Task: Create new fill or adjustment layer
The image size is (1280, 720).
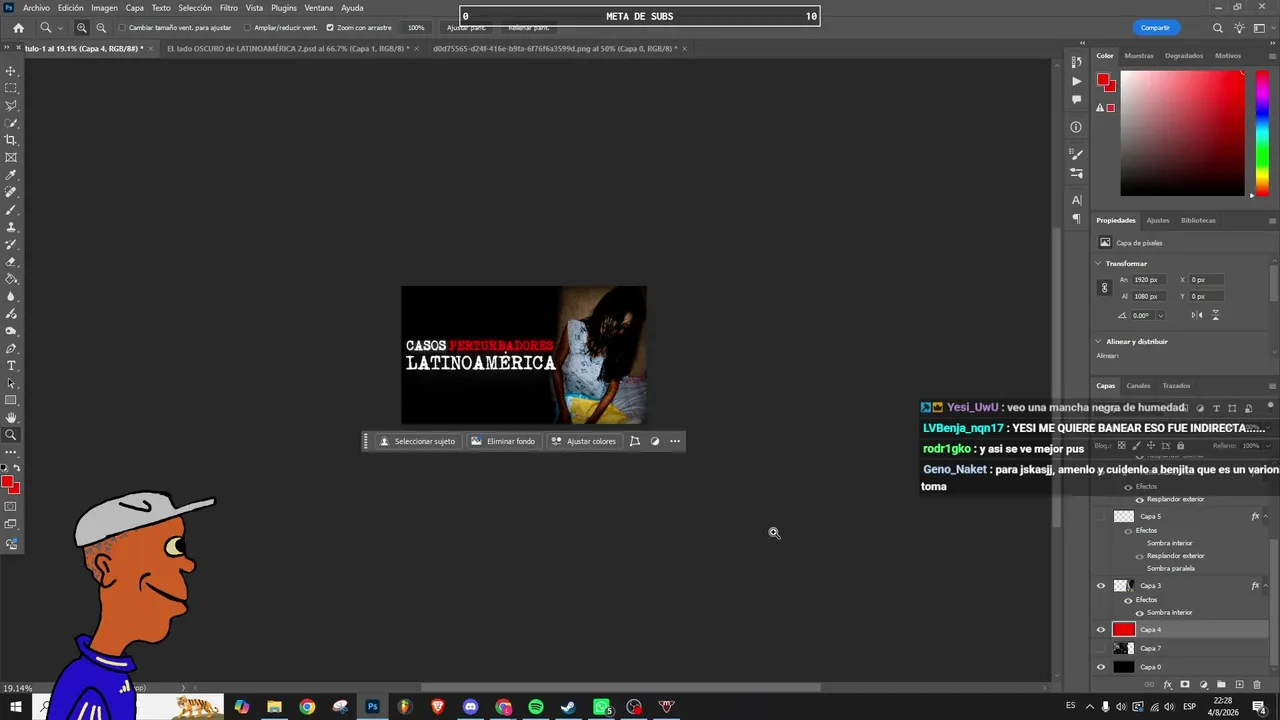Action: pos(1203,685)
